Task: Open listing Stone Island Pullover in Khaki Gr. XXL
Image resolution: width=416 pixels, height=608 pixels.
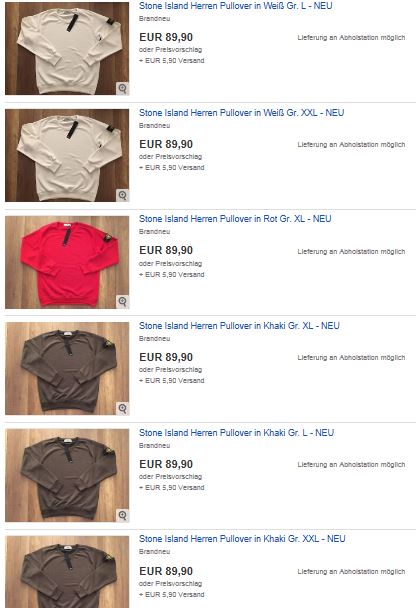Action: click(x=242, y=539)
